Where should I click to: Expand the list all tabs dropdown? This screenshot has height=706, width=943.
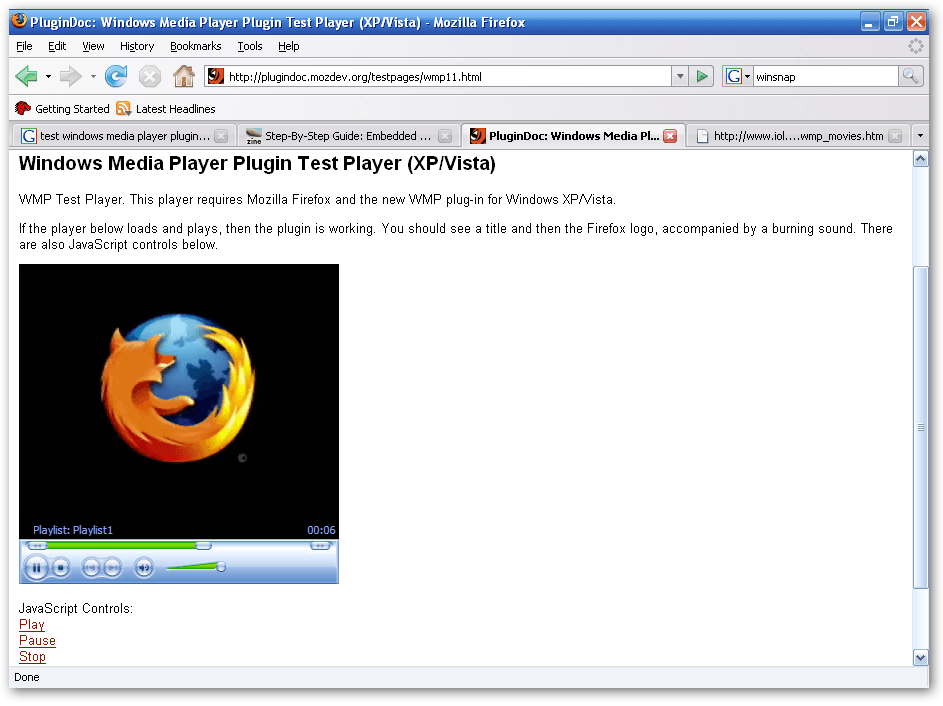tap(920, 136)
